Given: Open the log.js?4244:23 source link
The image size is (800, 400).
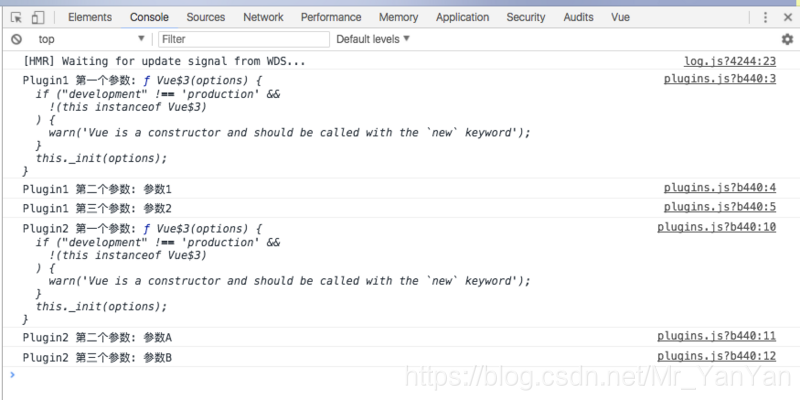Looking at the screenshot, I should click(x=729, y=61).
